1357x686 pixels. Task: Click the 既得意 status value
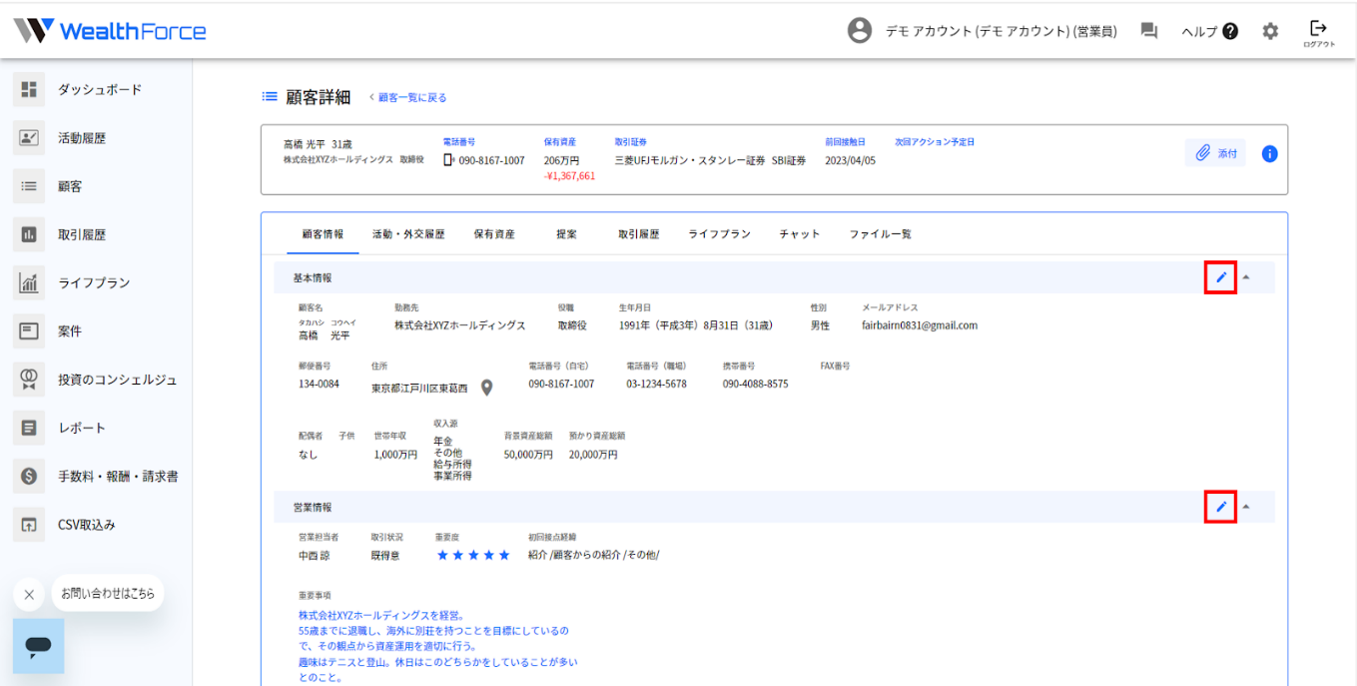[385, 555]
